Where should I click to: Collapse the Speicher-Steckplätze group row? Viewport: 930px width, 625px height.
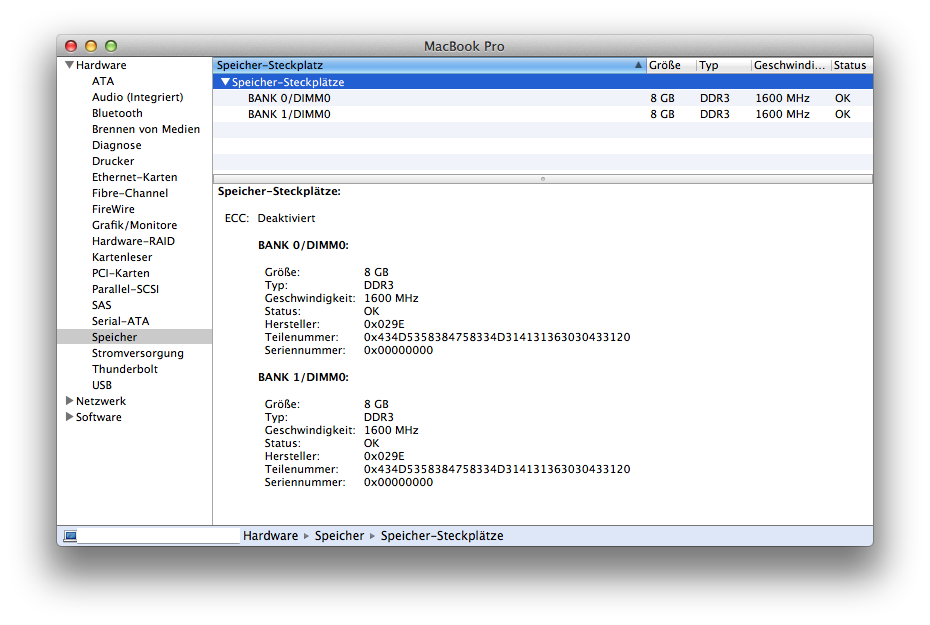[225, 82]
